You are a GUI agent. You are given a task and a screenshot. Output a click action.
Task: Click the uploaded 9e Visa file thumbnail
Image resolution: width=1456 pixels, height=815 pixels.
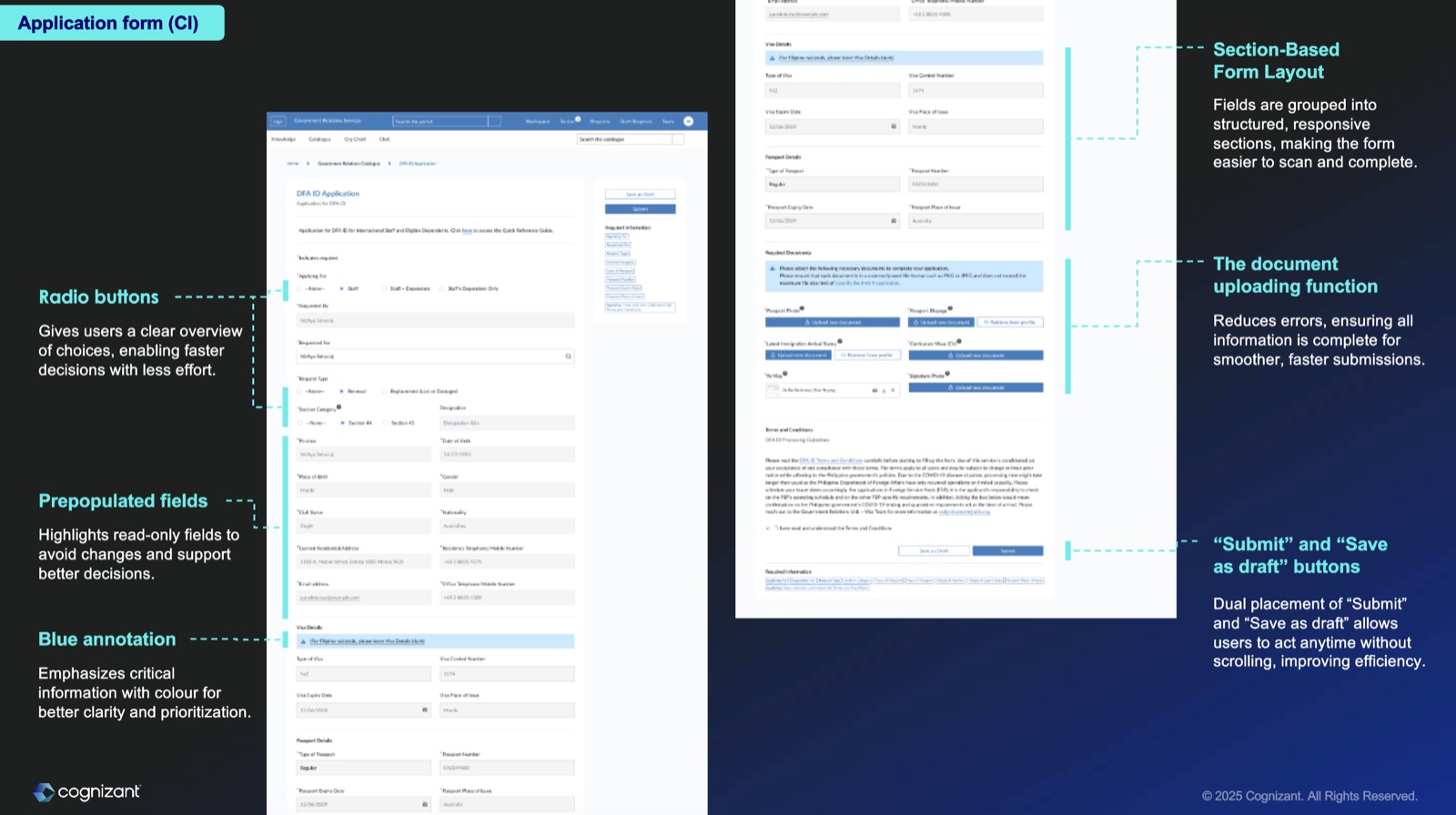click(773, 390)
